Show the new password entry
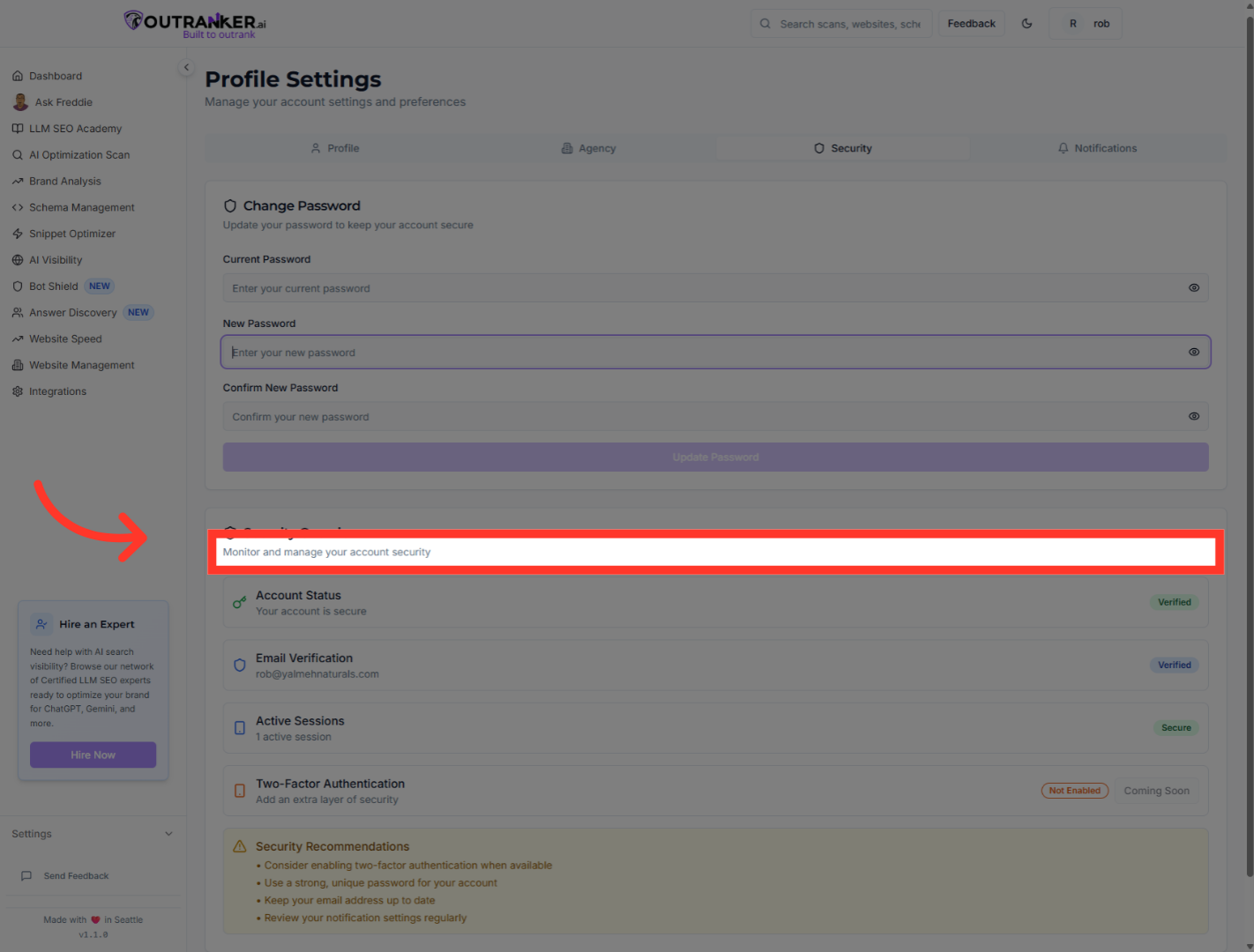1254x952 pixels. 1194,352
